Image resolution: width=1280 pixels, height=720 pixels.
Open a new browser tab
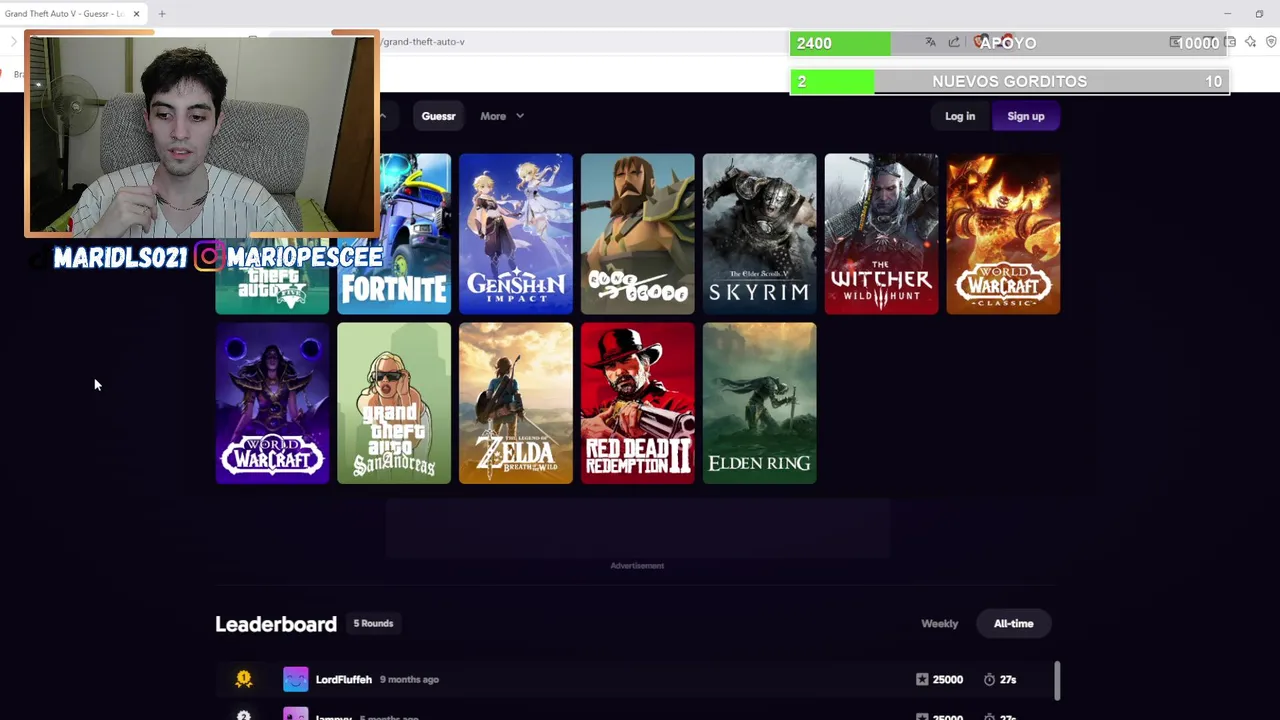coord(162,13)
